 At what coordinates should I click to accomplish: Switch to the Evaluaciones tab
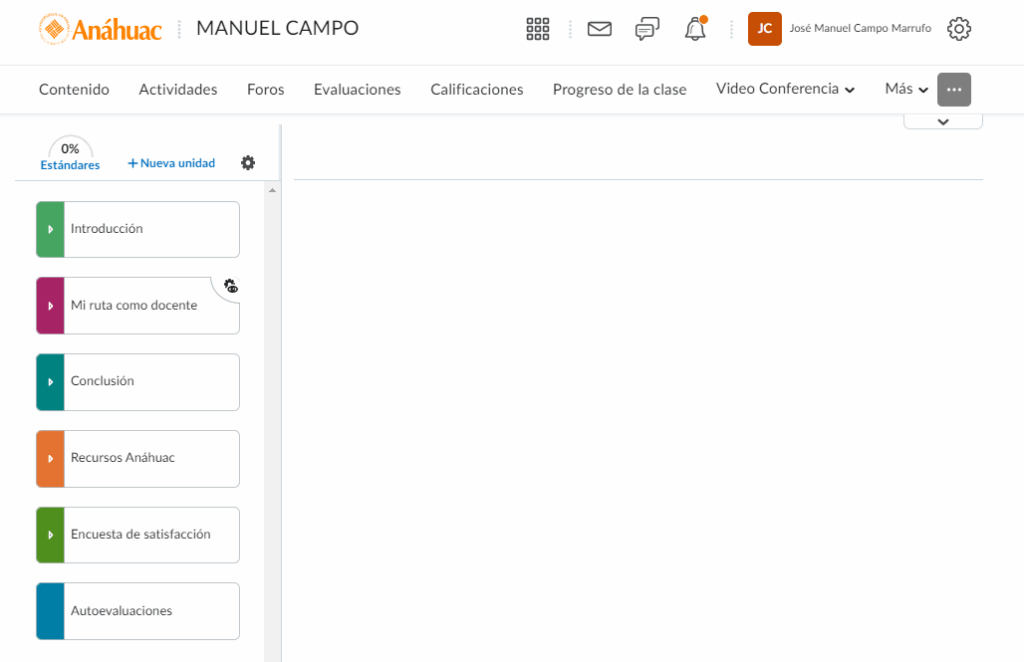coord(357,89)
